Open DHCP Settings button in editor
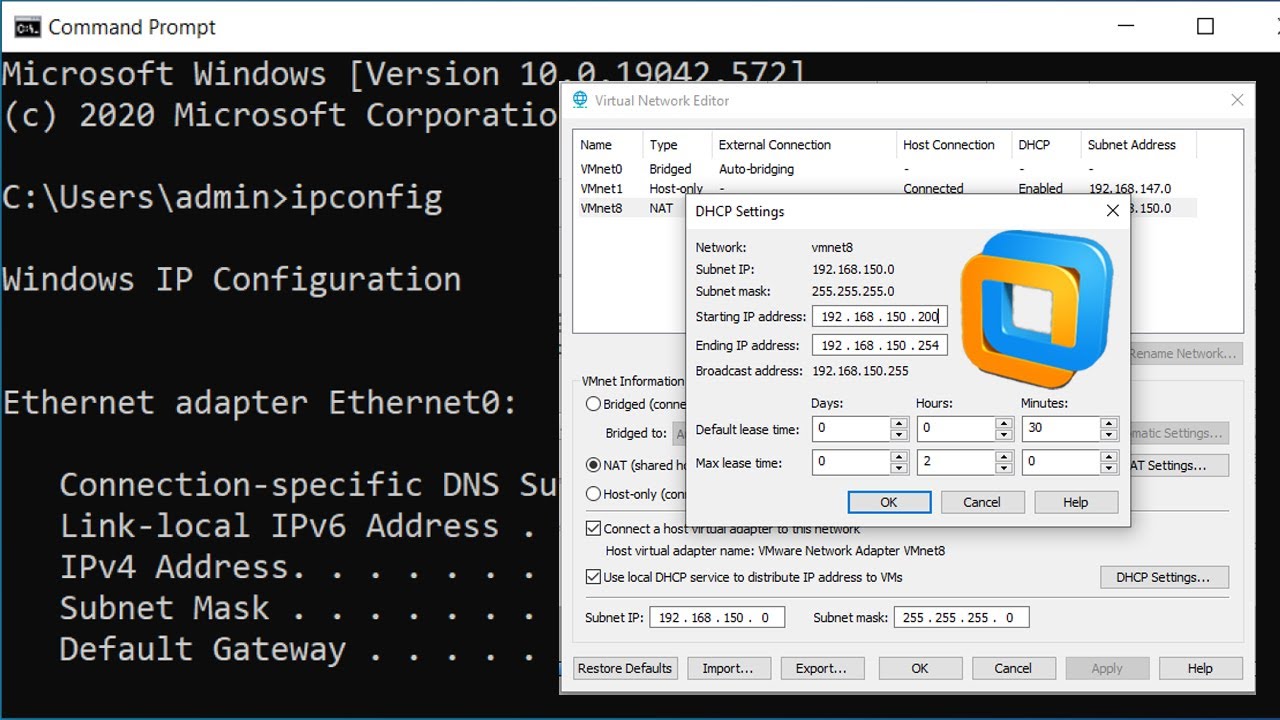Screen dimensions: 1280x720 (x=1165, y=577)
